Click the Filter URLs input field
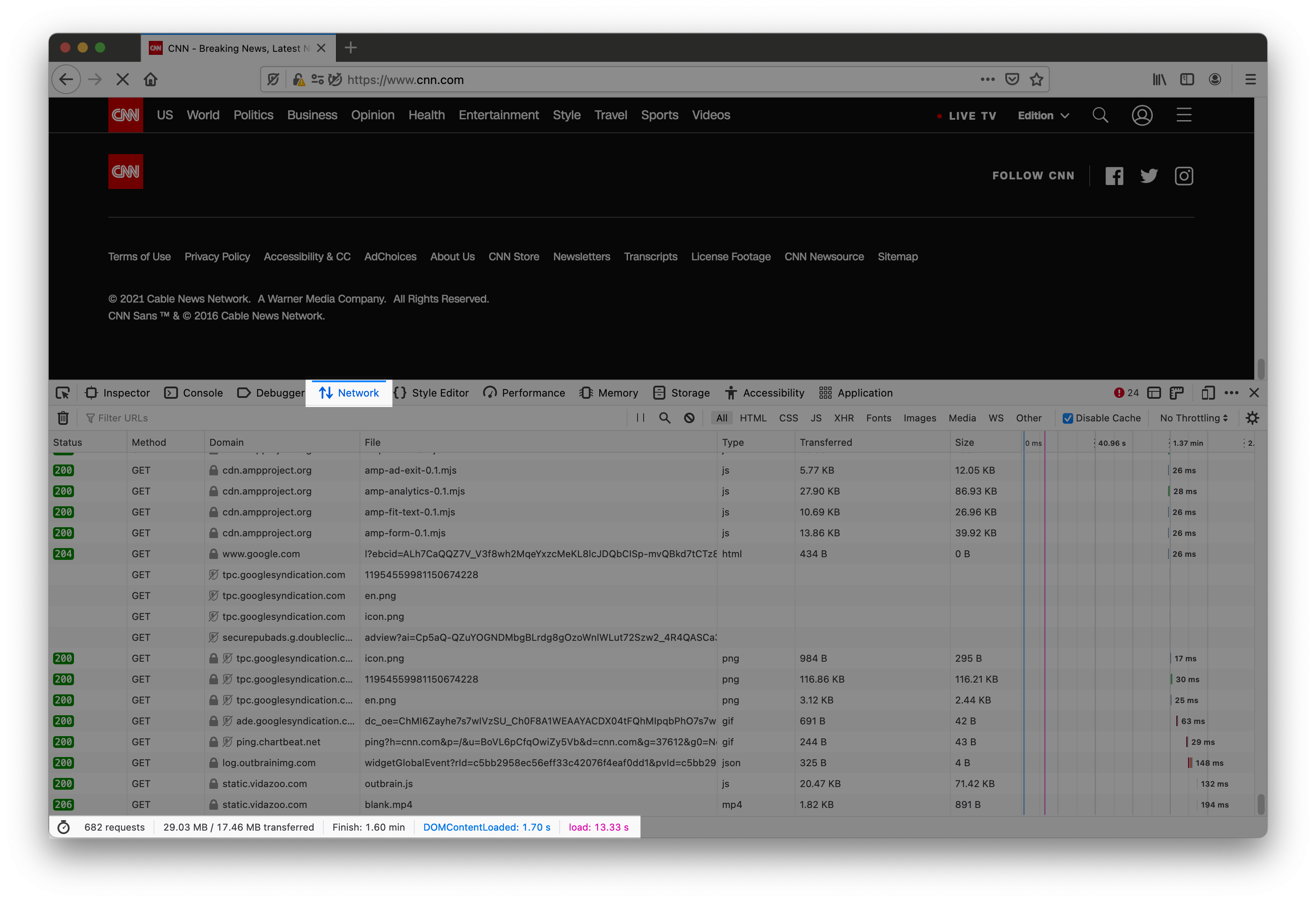 tap(355, 418)
